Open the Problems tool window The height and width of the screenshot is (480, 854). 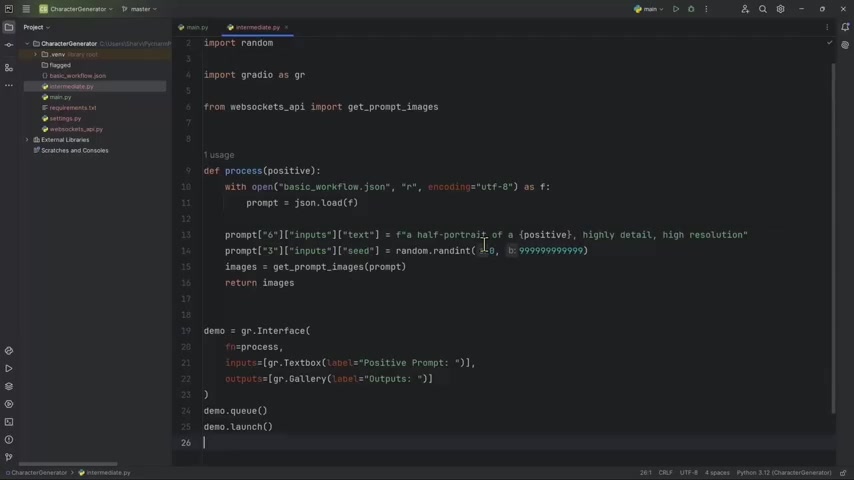pos(9,440)
